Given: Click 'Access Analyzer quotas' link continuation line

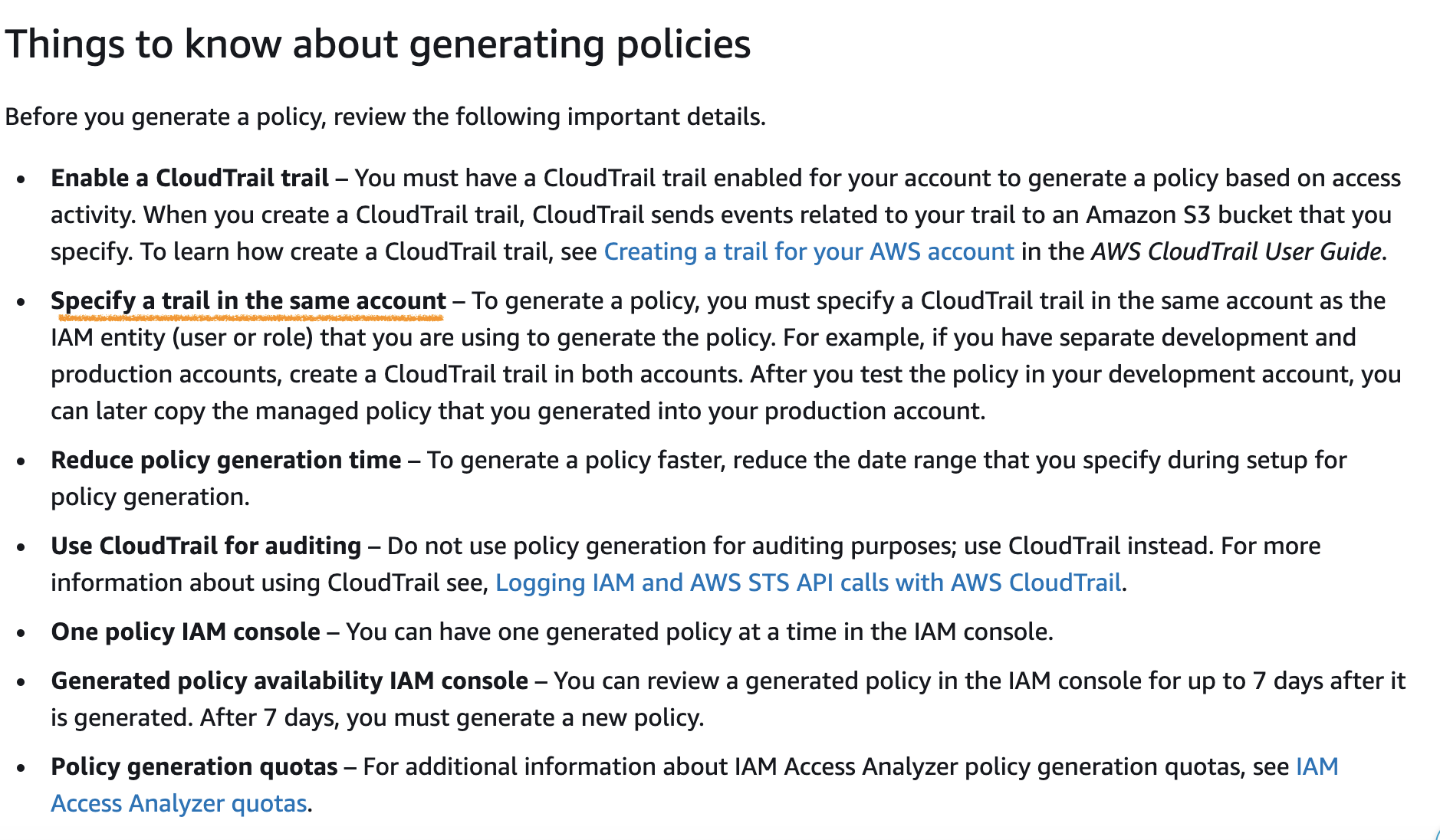Looking at the screenshot, I should click(x=179, y=804).
